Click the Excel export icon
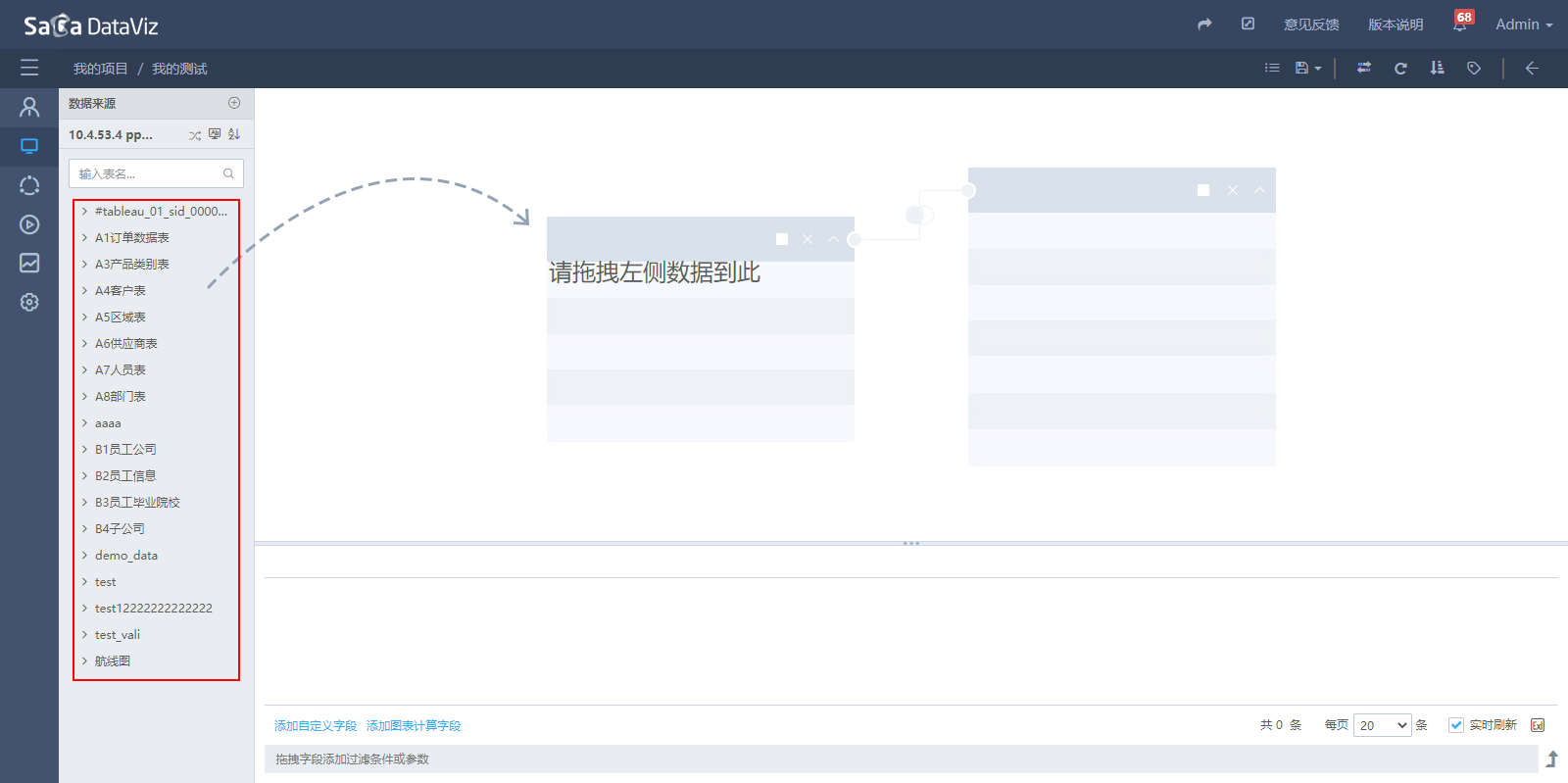 click(x=1538, y=725)
